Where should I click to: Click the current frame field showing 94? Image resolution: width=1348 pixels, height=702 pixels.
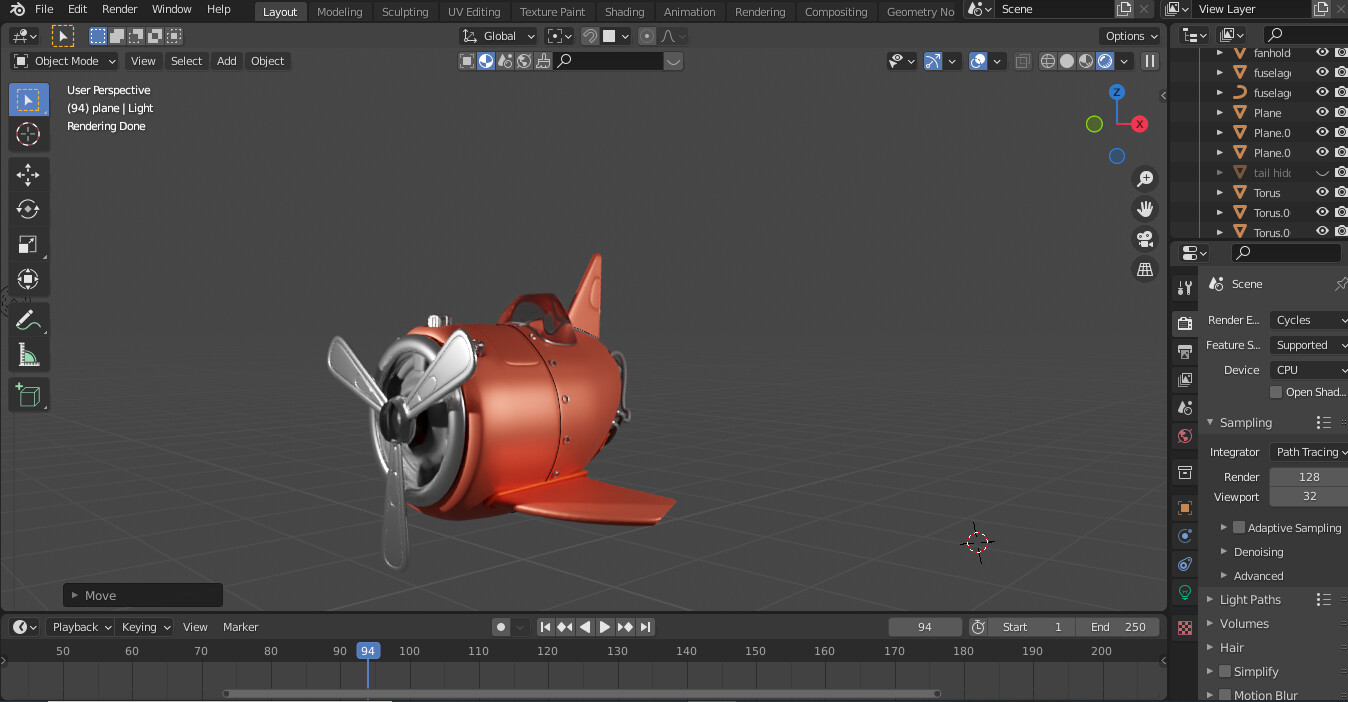[x=924, y=627]
